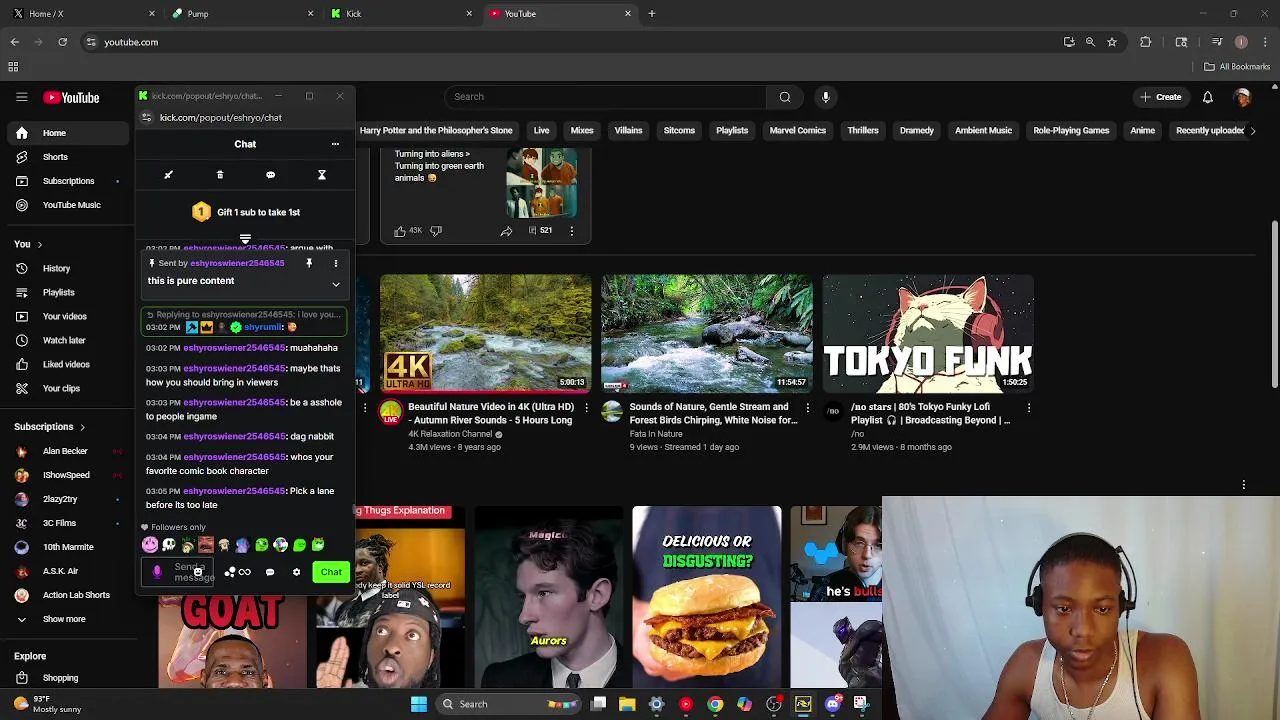
Task: Open the 4K Ultra HD nature video thumbnail
Action: 485,334
